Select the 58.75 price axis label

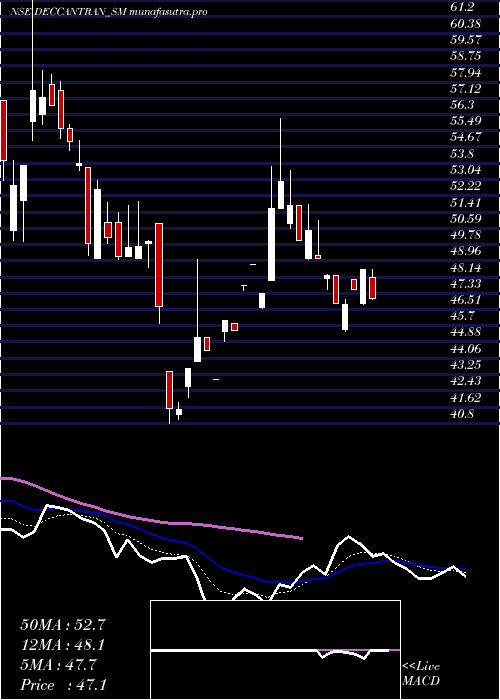[466, 56]
